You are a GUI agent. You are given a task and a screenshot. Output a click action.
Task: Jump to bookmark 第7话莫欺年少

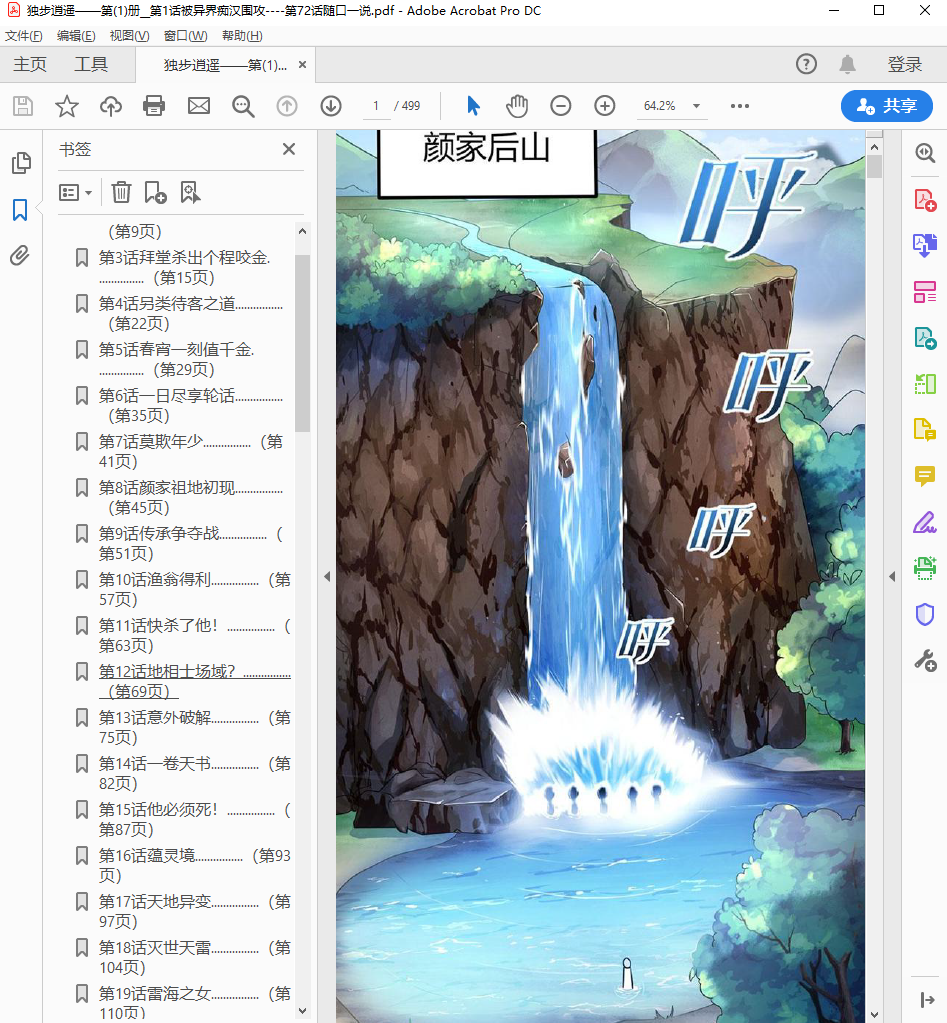click(190, 451)
